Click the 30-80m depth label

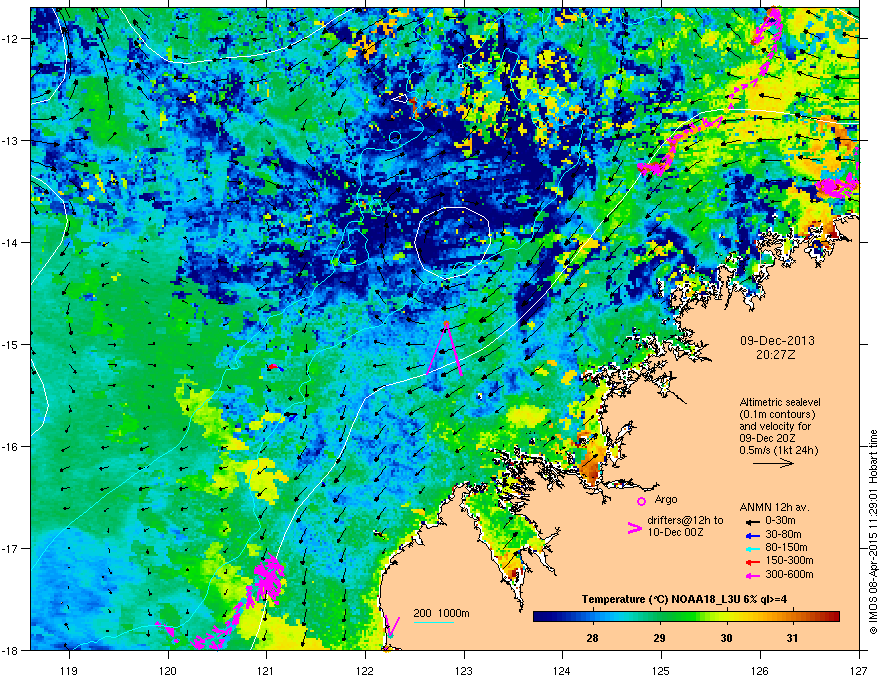coord(783,534)
